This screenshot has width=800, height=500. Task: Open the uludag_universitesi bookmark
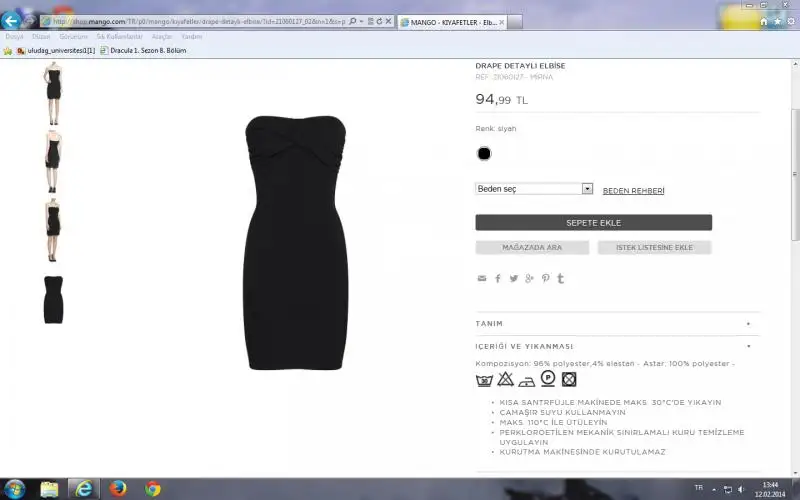pos(56,51)
